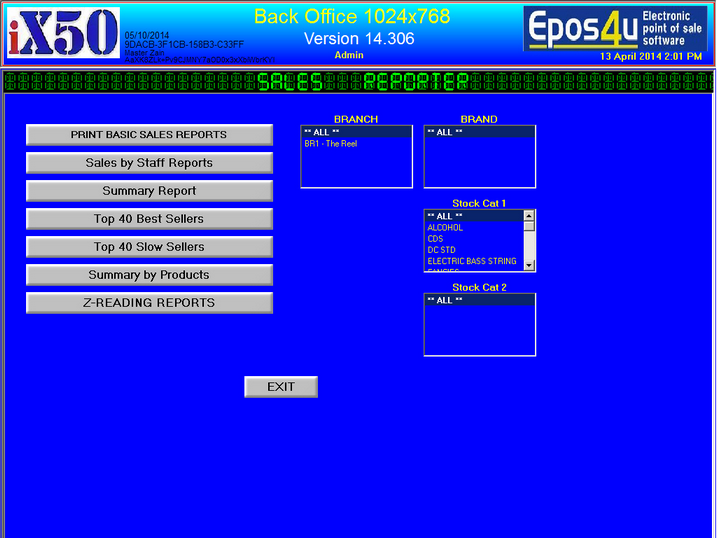Choose CDS in Stock Cat 1
This screenshot has height=538, width=717.
coord(474,239)
